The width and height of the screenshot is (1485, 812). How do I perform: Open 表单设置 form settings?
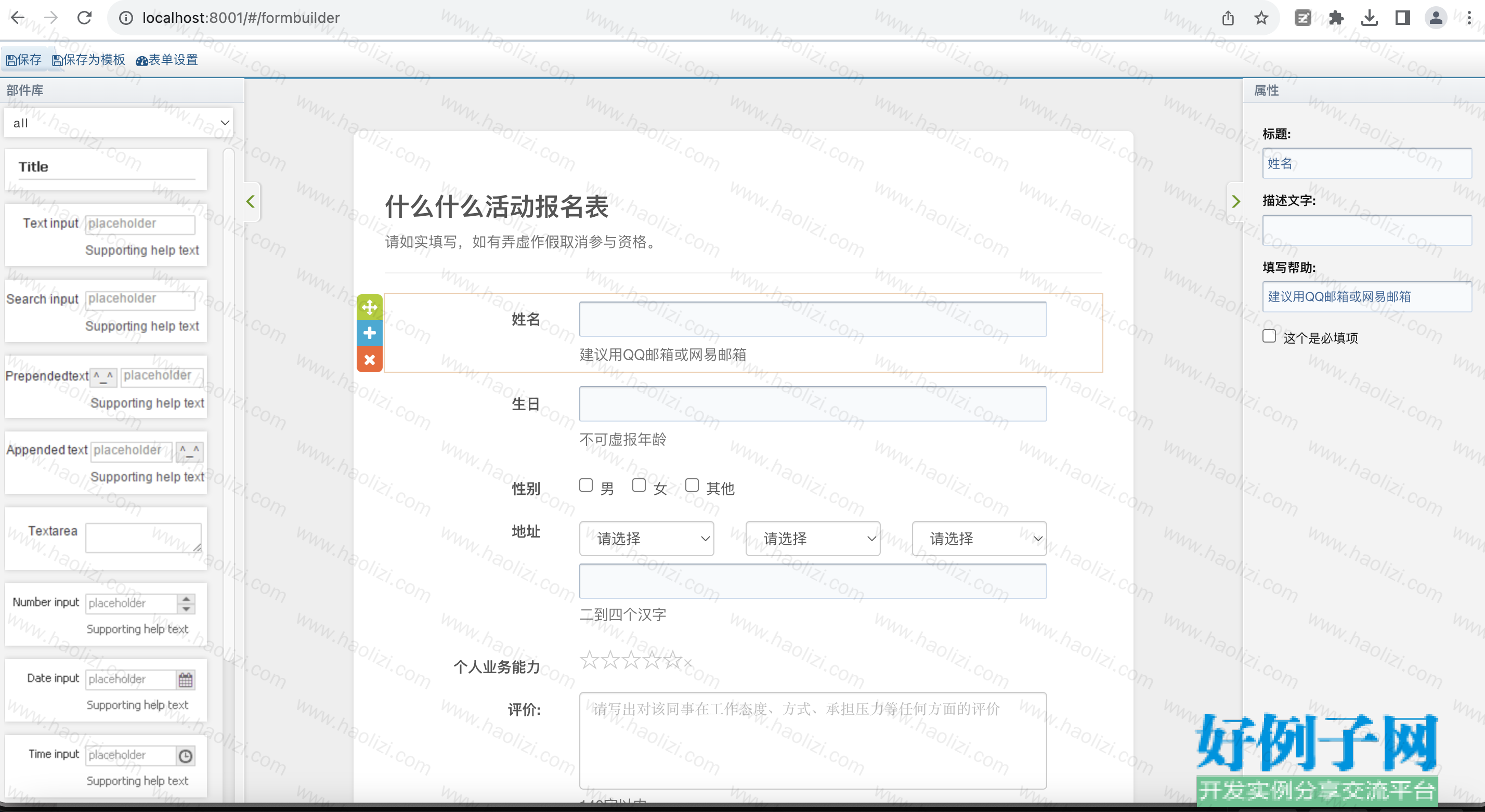tap(167, 60)
